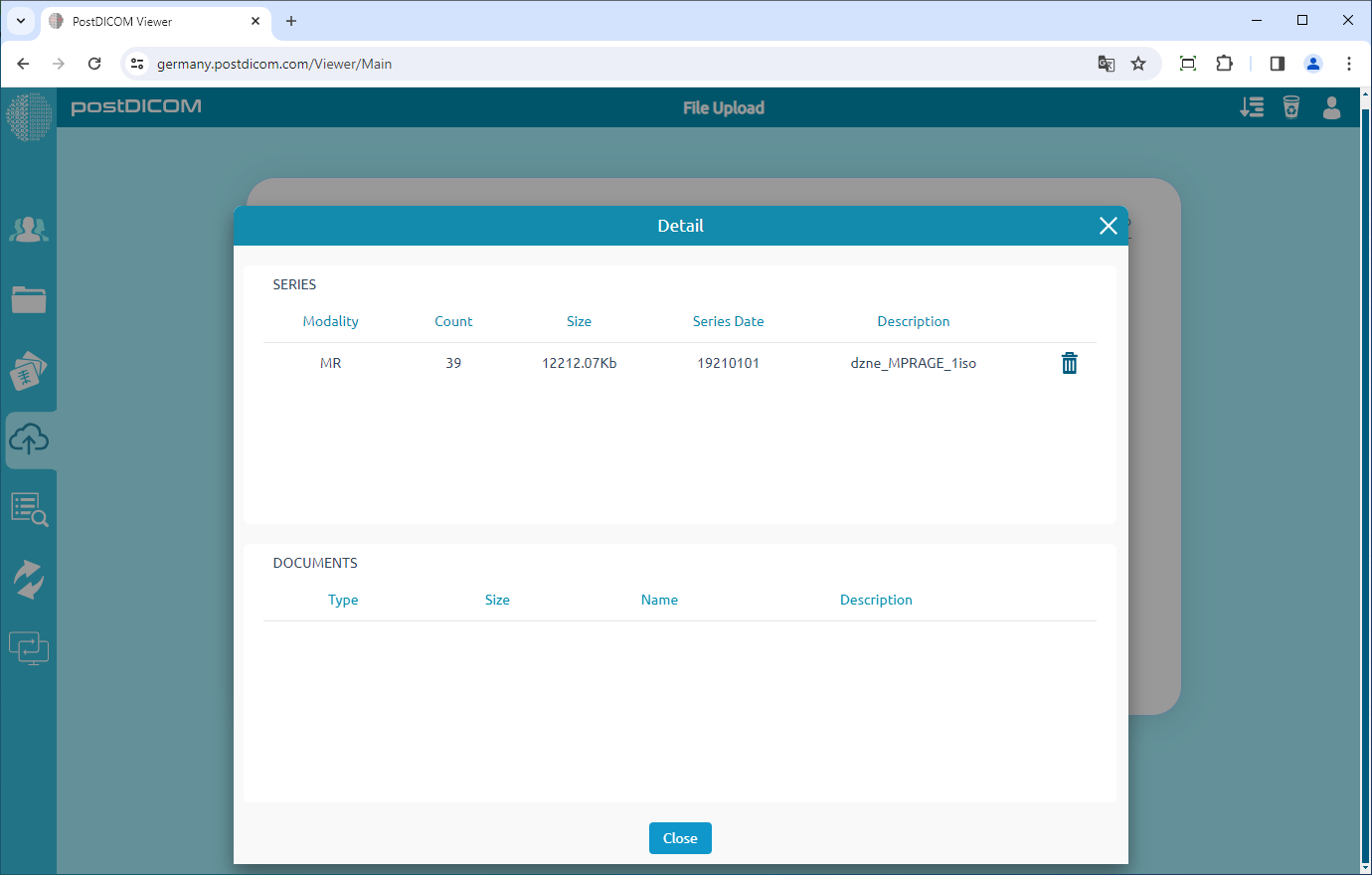Close the Detail dialog with Close button
Viewport: 1372px width, 875px height.
[x=680, y=838]
